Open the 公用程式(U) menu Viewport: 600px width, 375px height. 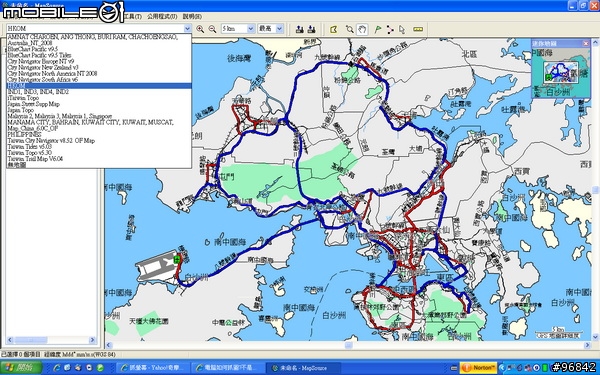[x=162, y=16]
